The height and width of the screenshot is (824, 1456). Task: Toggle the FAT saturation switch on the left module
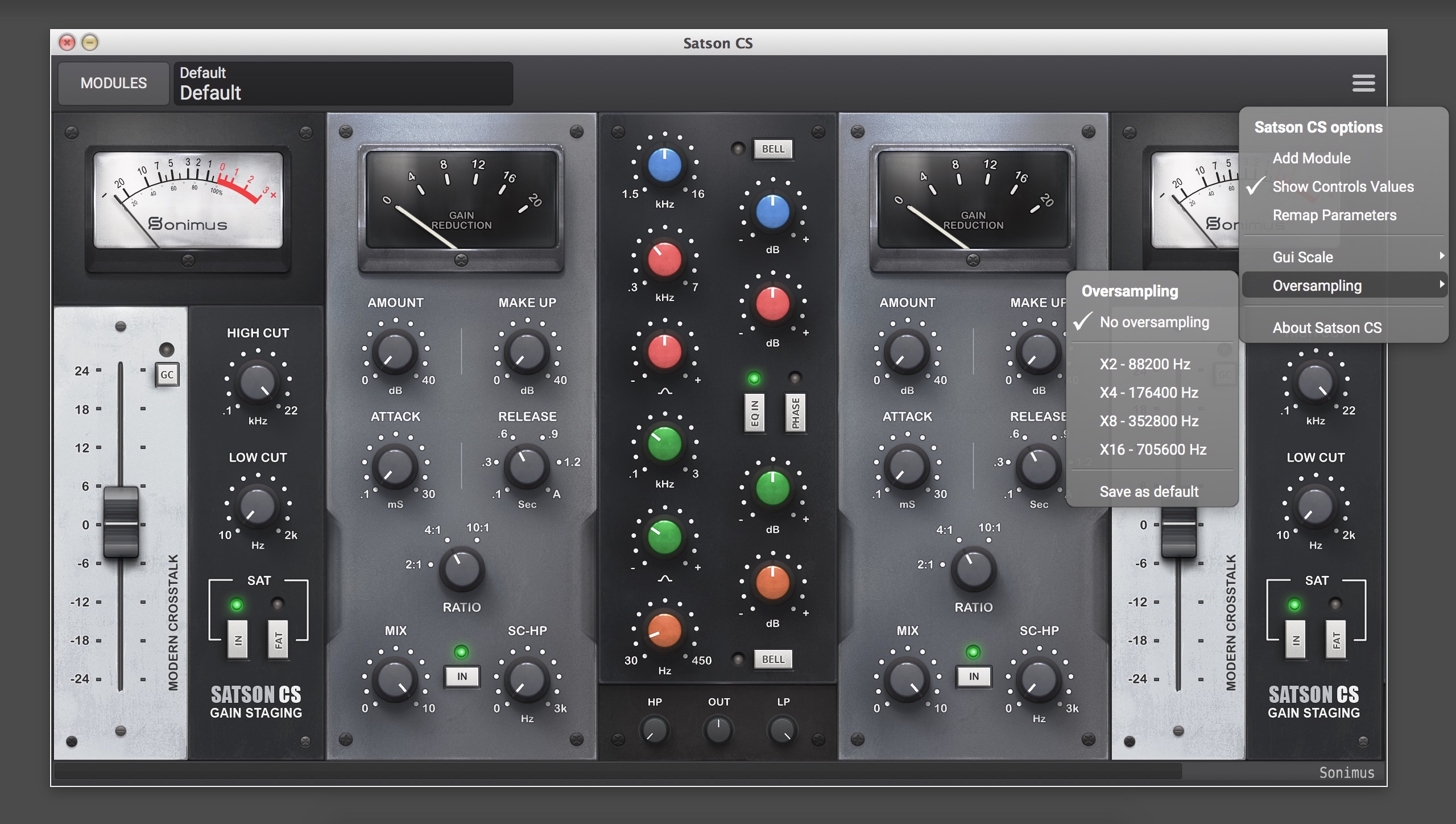click(x=278, y=640)
